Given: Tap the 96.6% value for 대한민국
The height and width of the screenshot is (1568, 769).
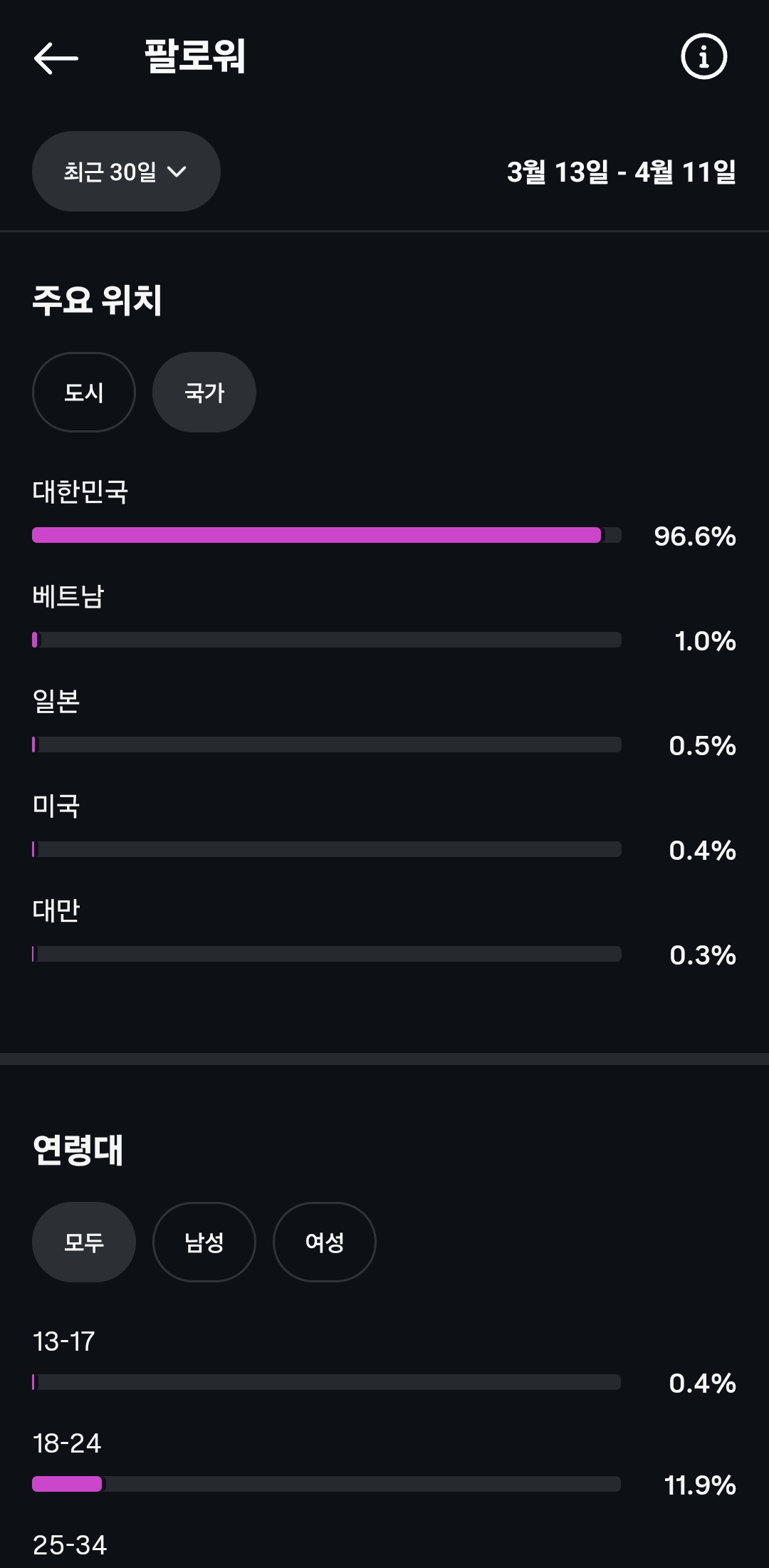Looking at the screenshot, I should tap(694, 536).
